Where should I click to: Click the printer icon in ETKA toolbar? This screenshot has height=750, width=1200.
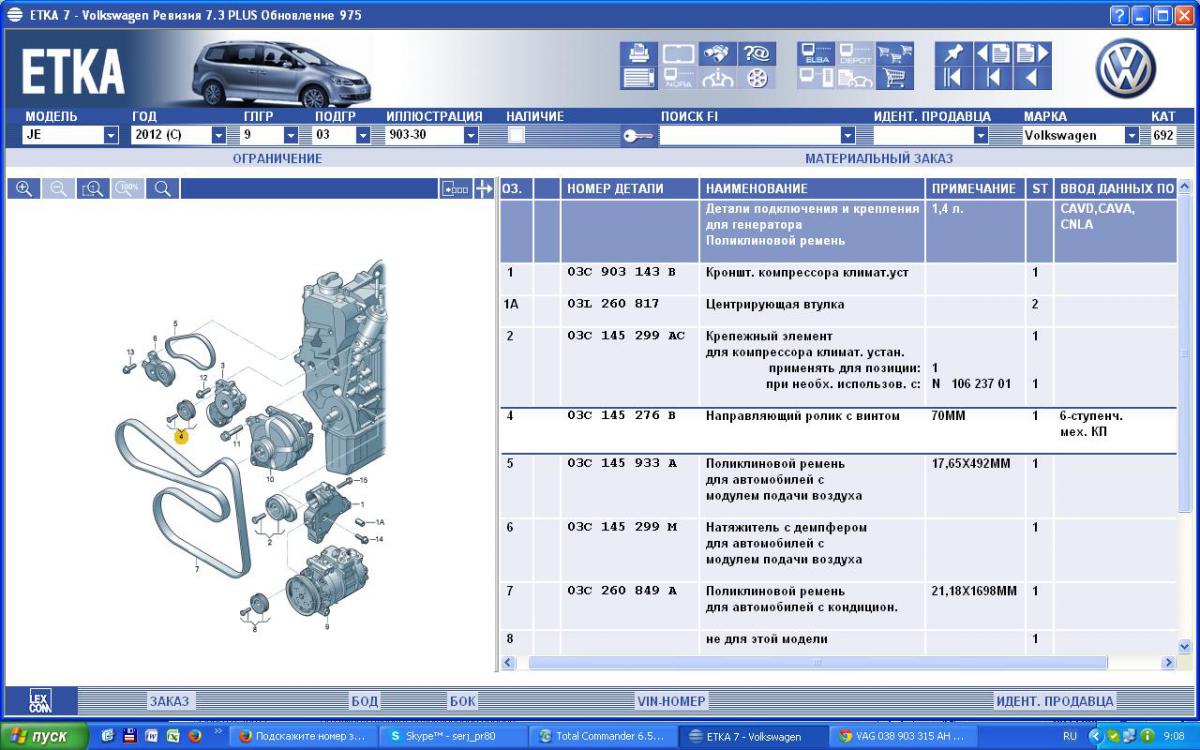pyautogui.click(x=638, y=54)
